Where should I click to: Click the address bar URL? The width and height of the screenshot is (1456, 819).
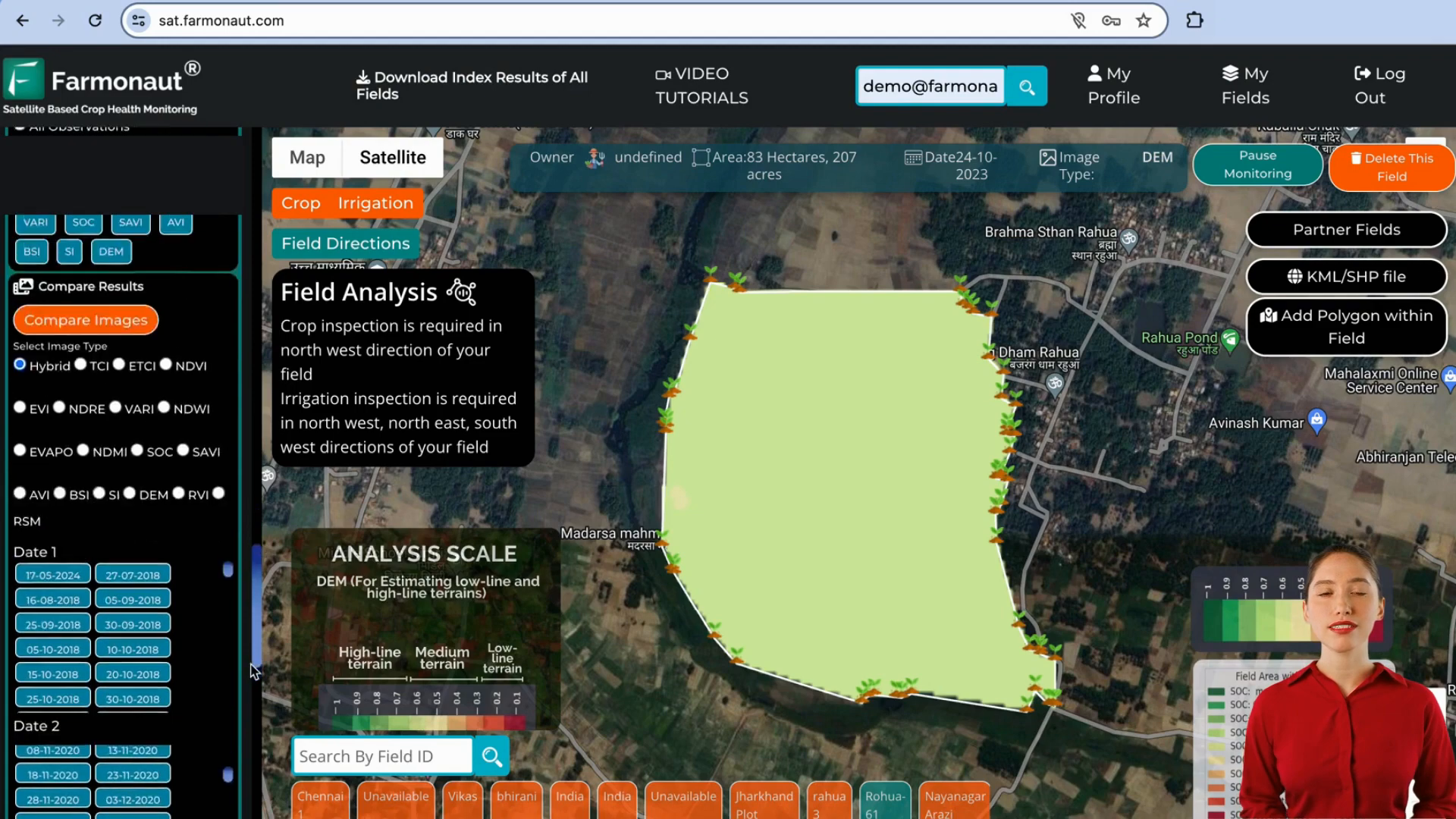221,20
